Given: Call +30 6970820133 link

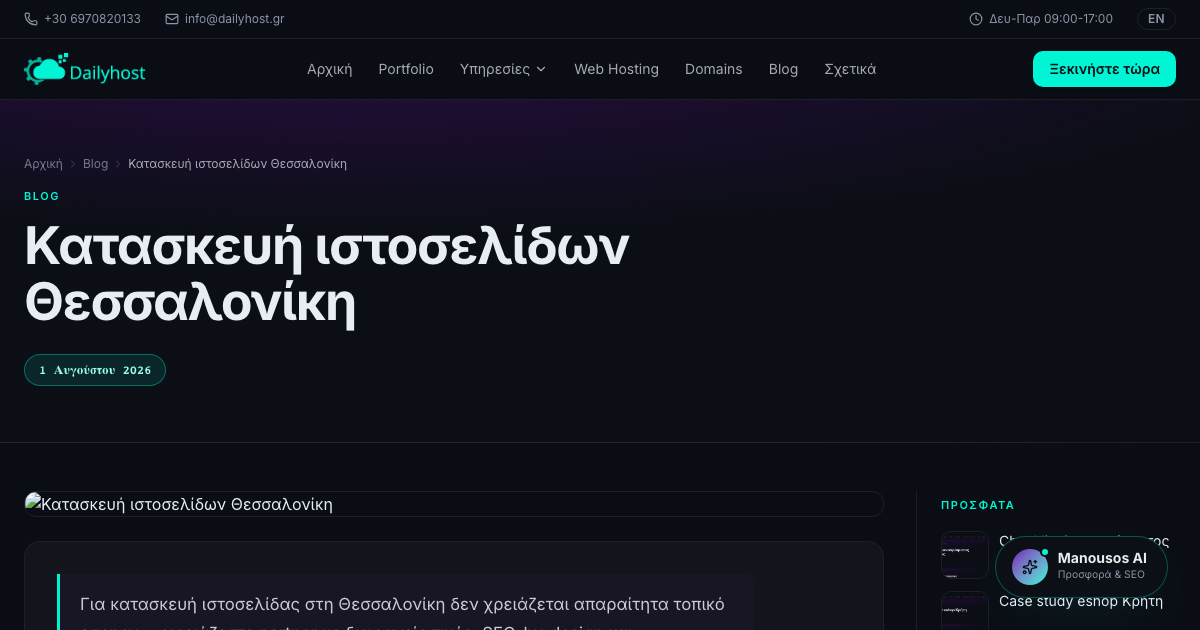Looking at the screenshot, I should [92, 19].
